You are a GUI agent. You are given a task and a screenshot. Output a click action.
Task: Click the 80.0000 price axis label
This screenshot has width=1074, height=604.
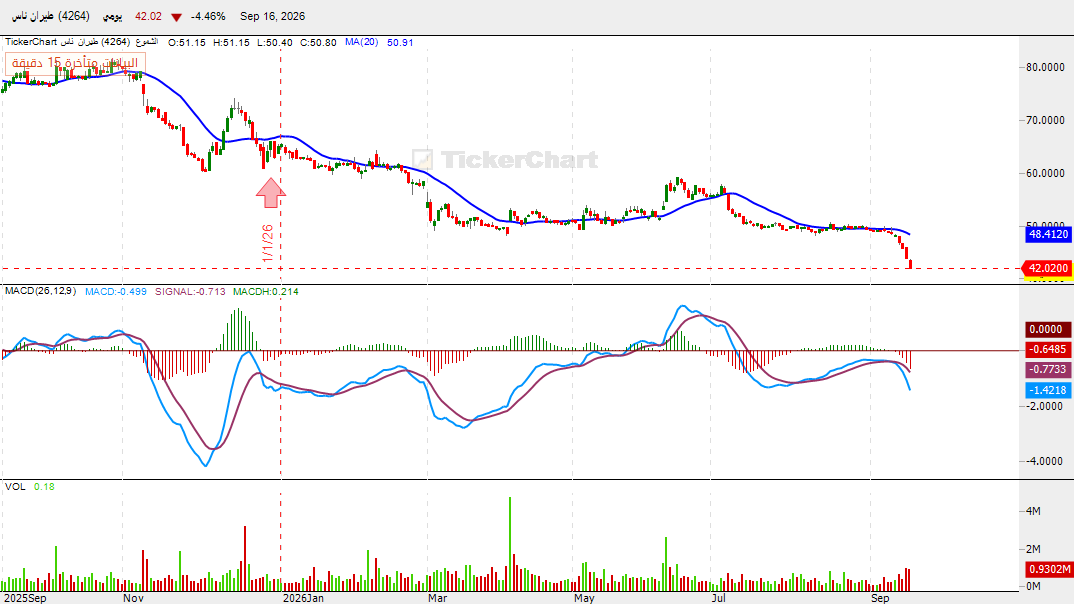coord(1045,67)
